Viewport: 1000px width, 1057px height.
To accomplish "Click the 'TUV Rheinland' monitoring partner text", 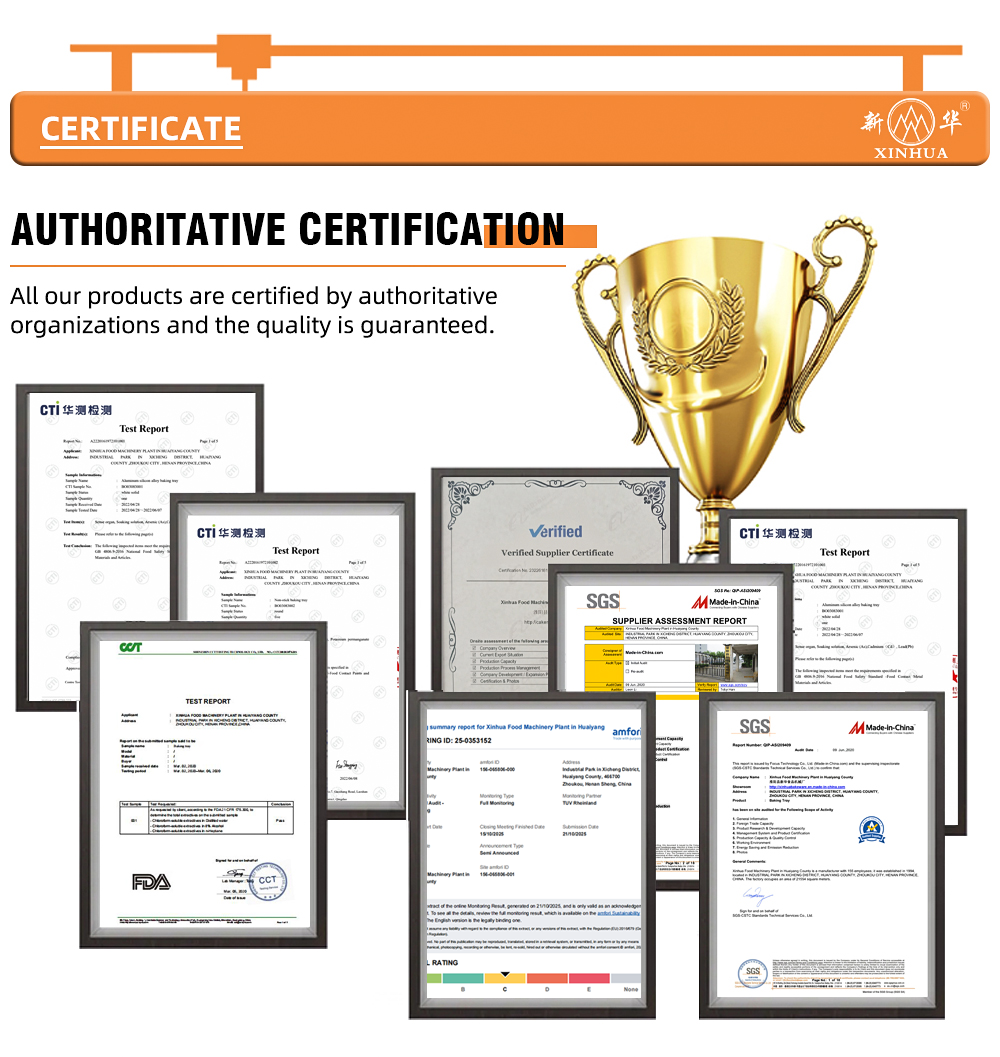I will pos(579,803).
